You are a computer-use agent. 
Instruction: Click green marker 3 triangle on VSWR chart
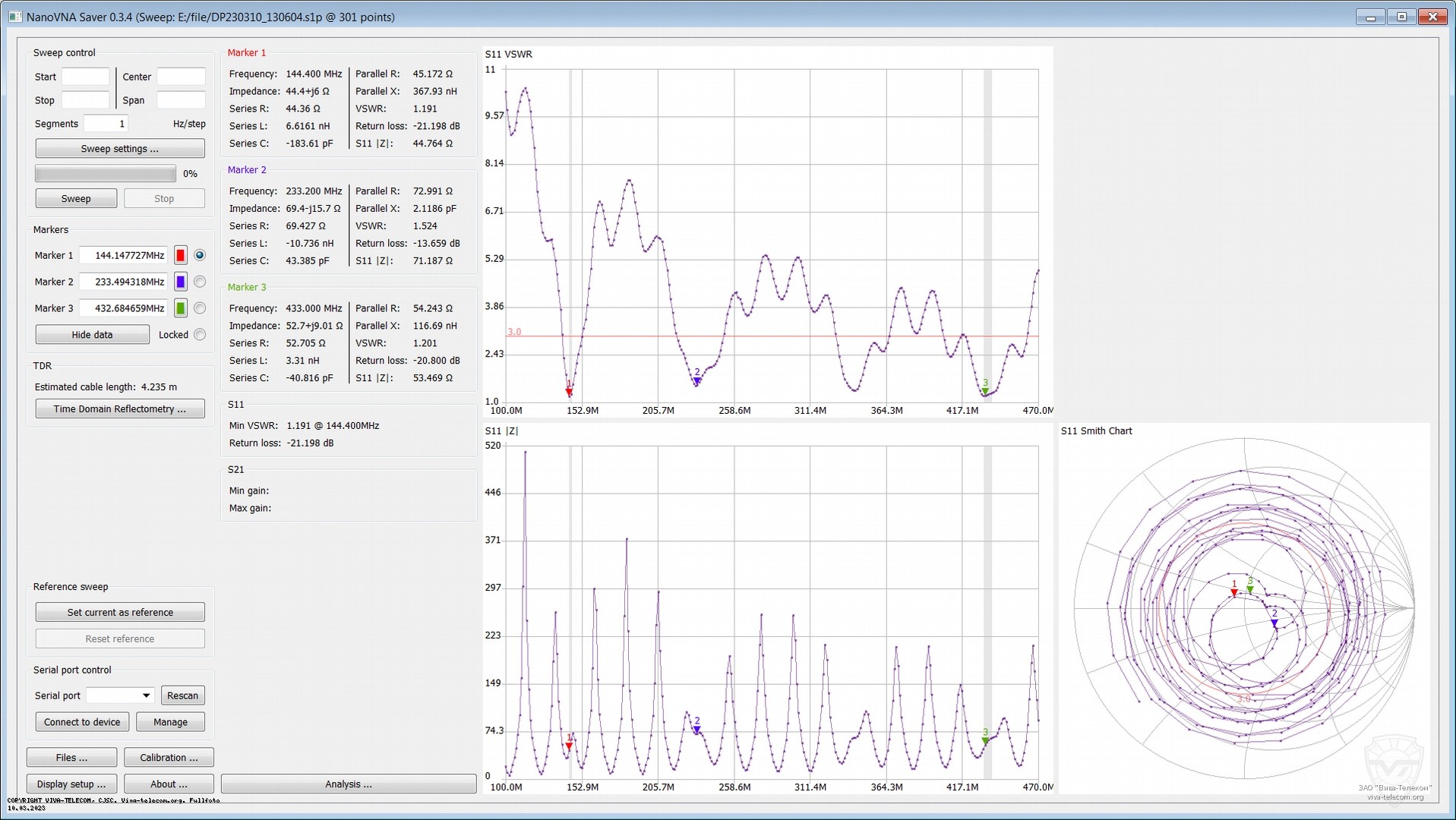(x=985, y=392)
